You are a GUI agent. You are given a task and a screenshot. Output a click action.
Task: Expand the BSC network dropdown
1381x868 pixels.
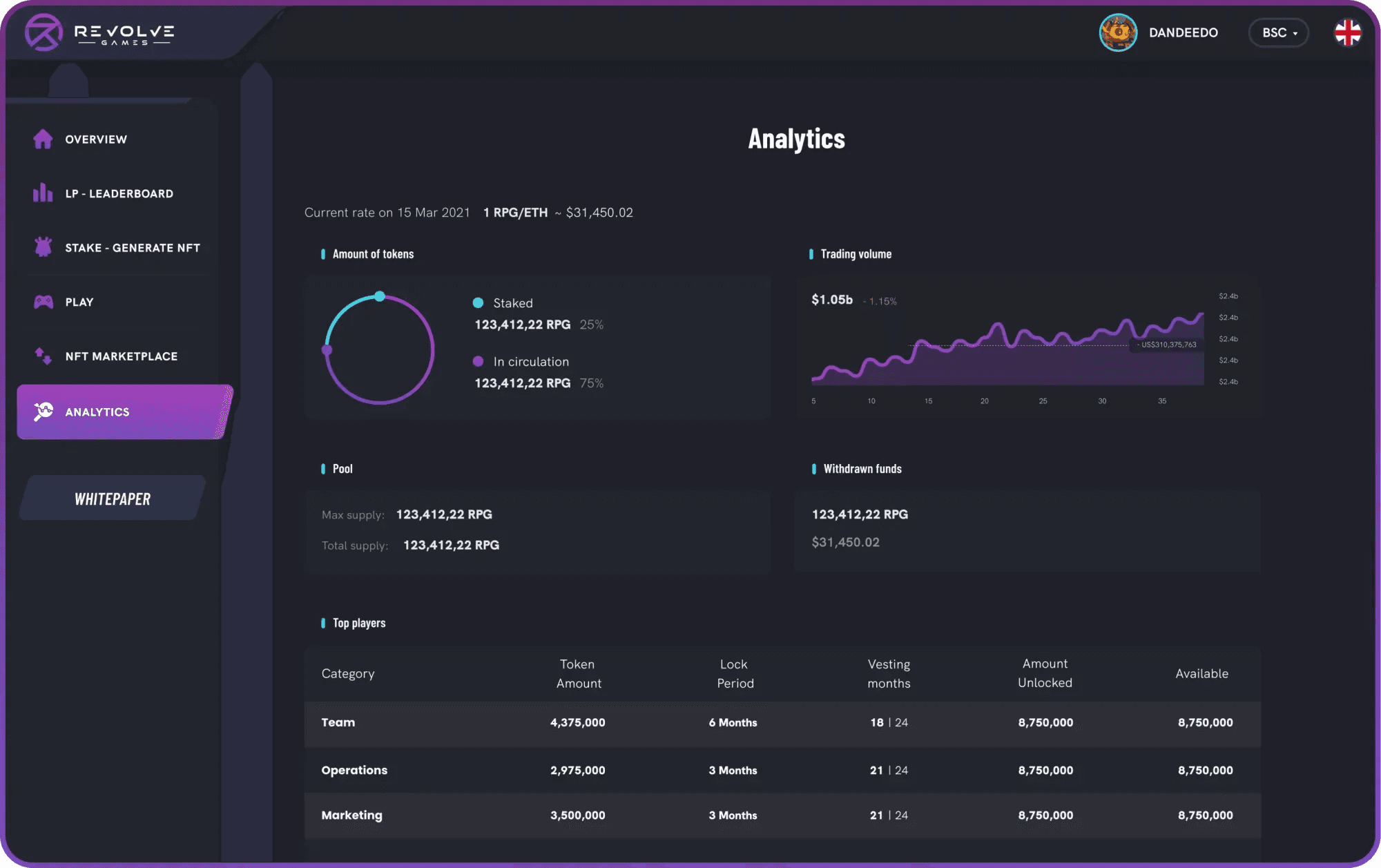click(1279, 32)
